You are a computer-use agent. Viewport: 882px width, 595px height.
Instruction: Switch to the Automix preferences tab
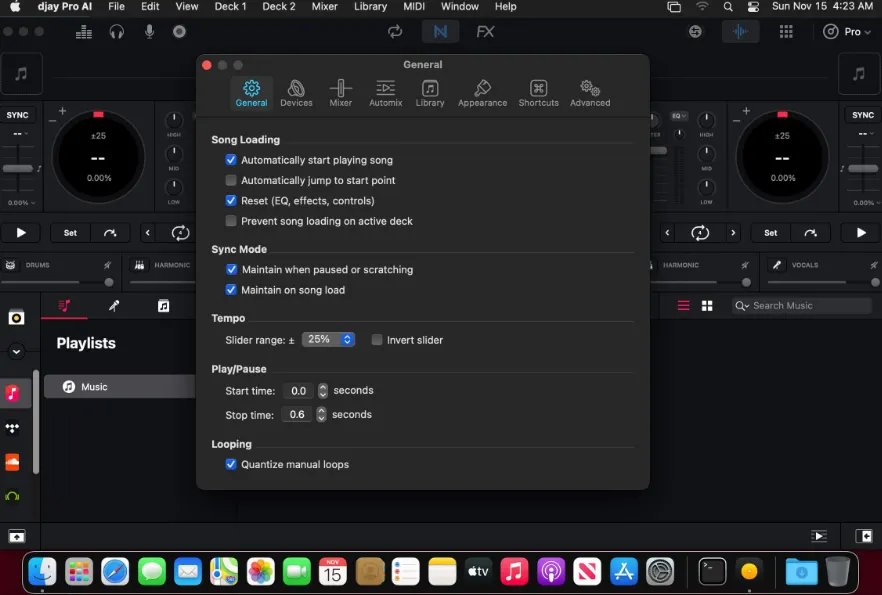[385, 93]
